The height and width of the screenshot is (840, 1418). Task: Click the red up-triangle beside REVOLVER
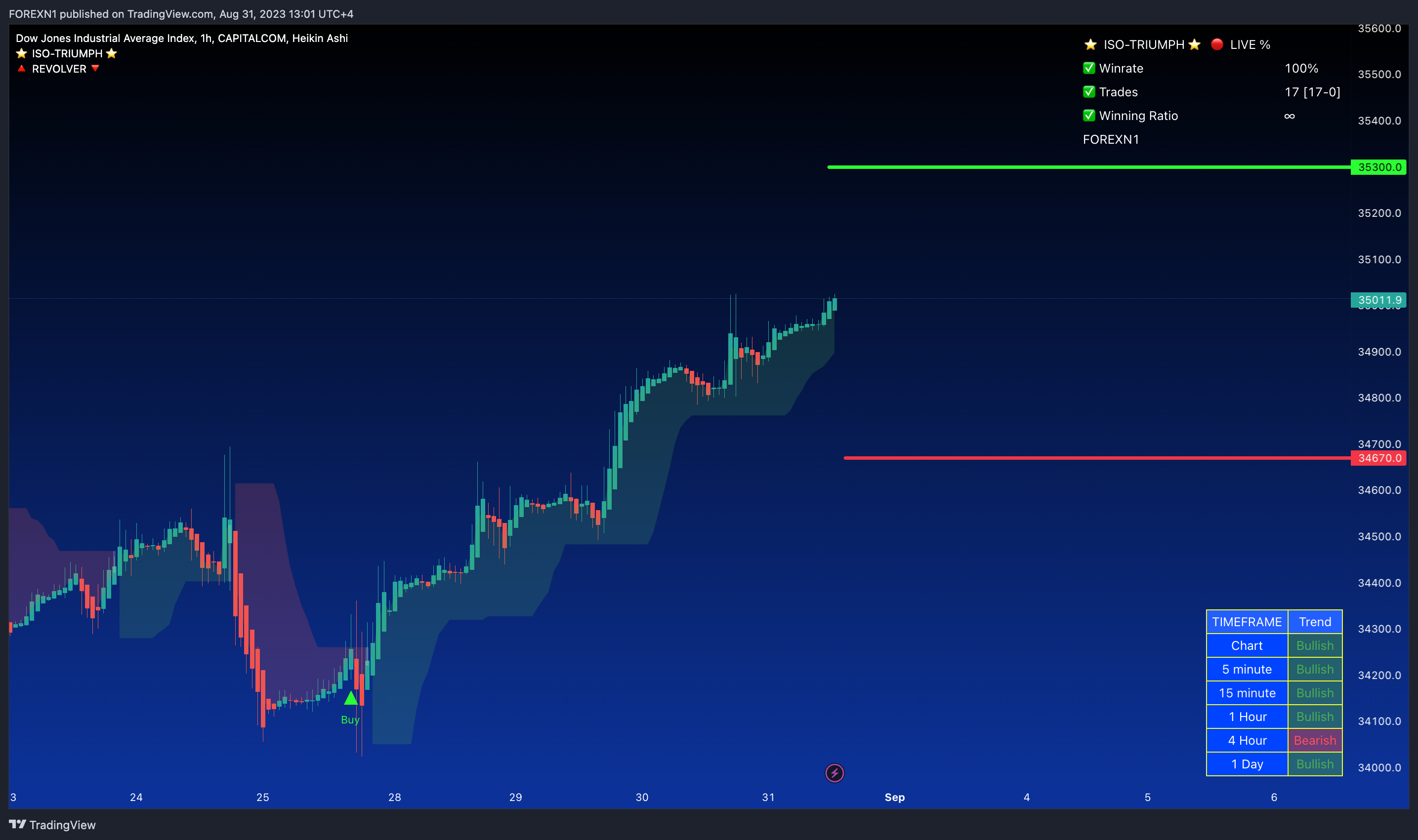[22, 69]
